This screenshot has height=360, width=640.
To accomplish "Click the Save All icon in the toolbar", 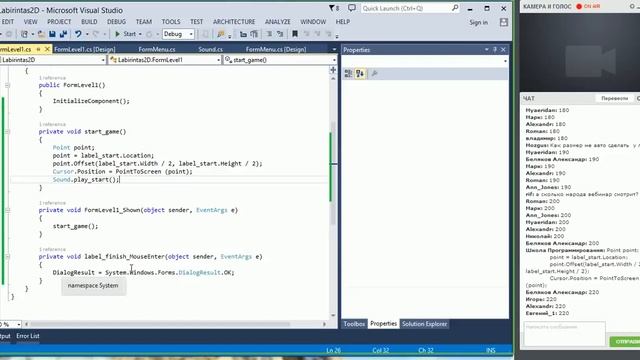I will (x=63, y=34).
